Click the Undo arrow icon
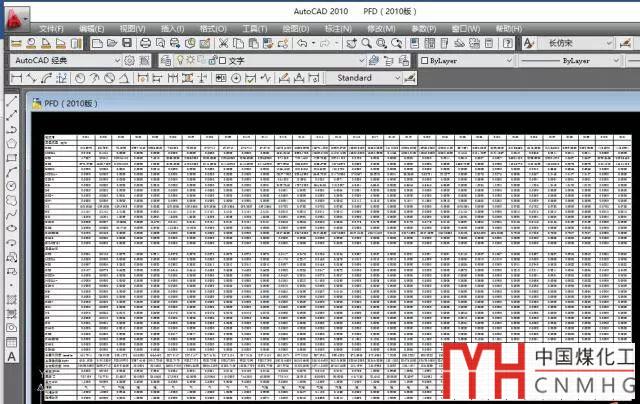640x404 pixels. (x=302, y=43)
